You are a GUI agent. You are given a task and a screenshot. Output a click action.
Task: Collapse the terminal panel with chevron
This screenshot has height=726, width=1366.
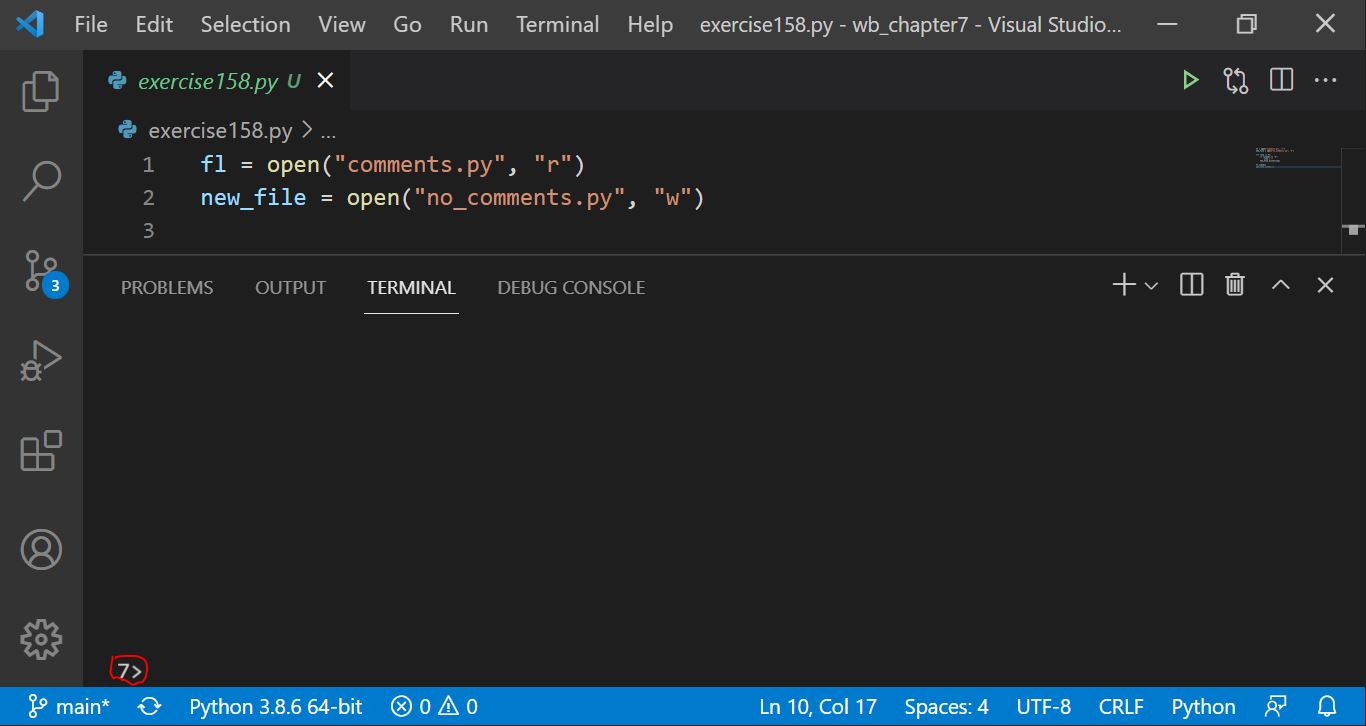point(1280,284)
